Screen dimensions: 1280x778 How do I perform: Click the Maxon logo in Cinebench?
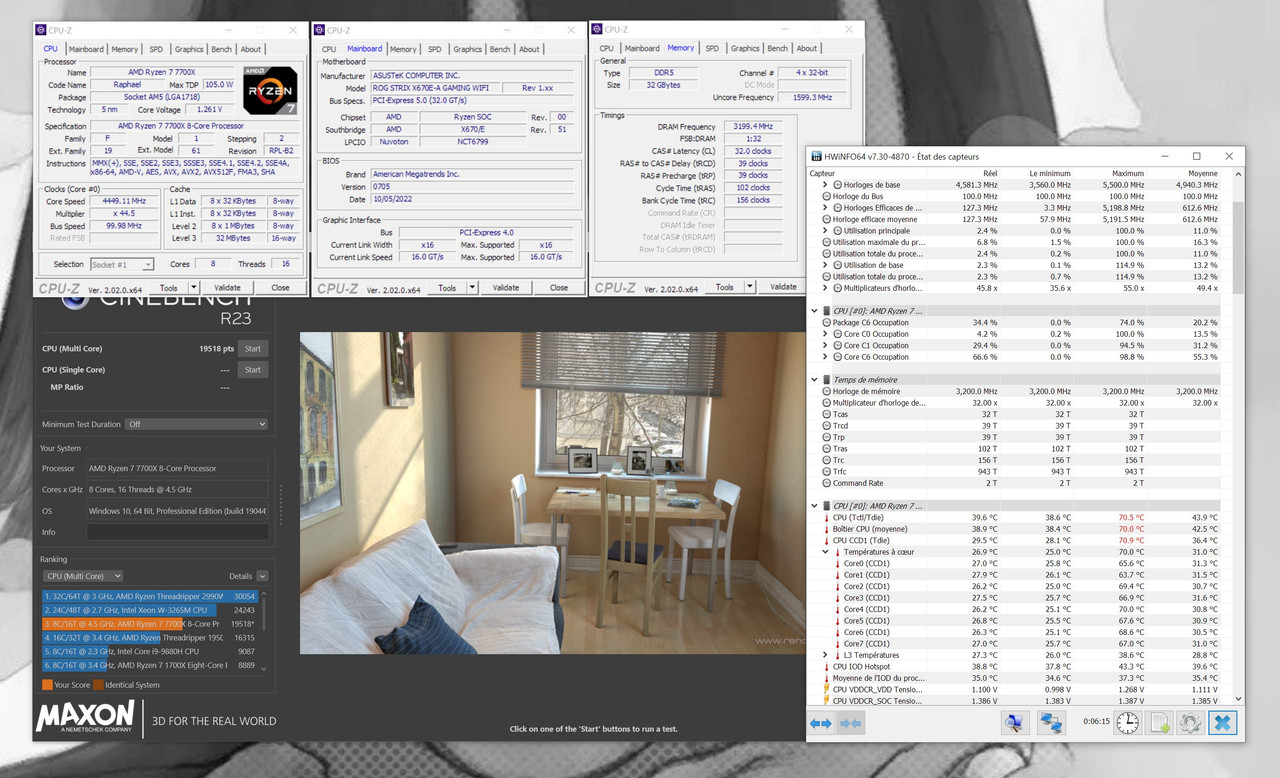(x=85, y=717)
